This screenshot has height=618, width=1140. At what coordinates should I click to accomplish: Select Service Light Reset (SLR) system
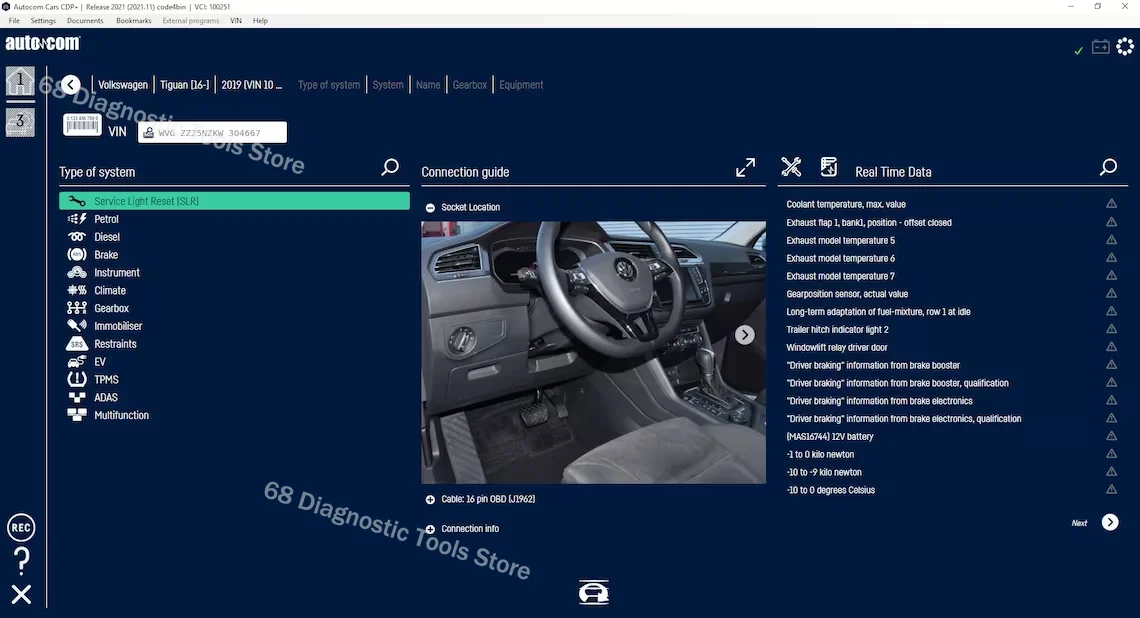click(234, 201)
